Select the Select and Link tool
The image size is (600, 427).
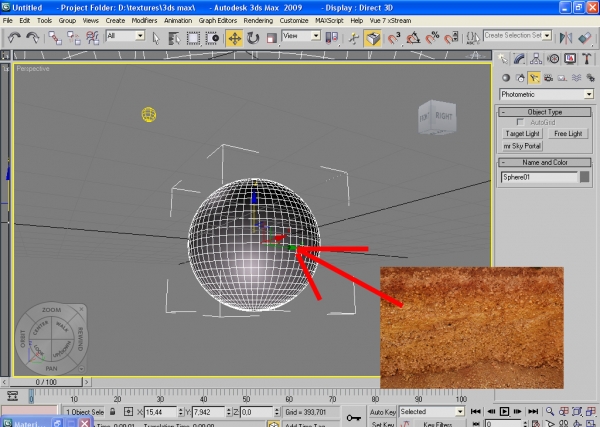[x=55, y=38]
